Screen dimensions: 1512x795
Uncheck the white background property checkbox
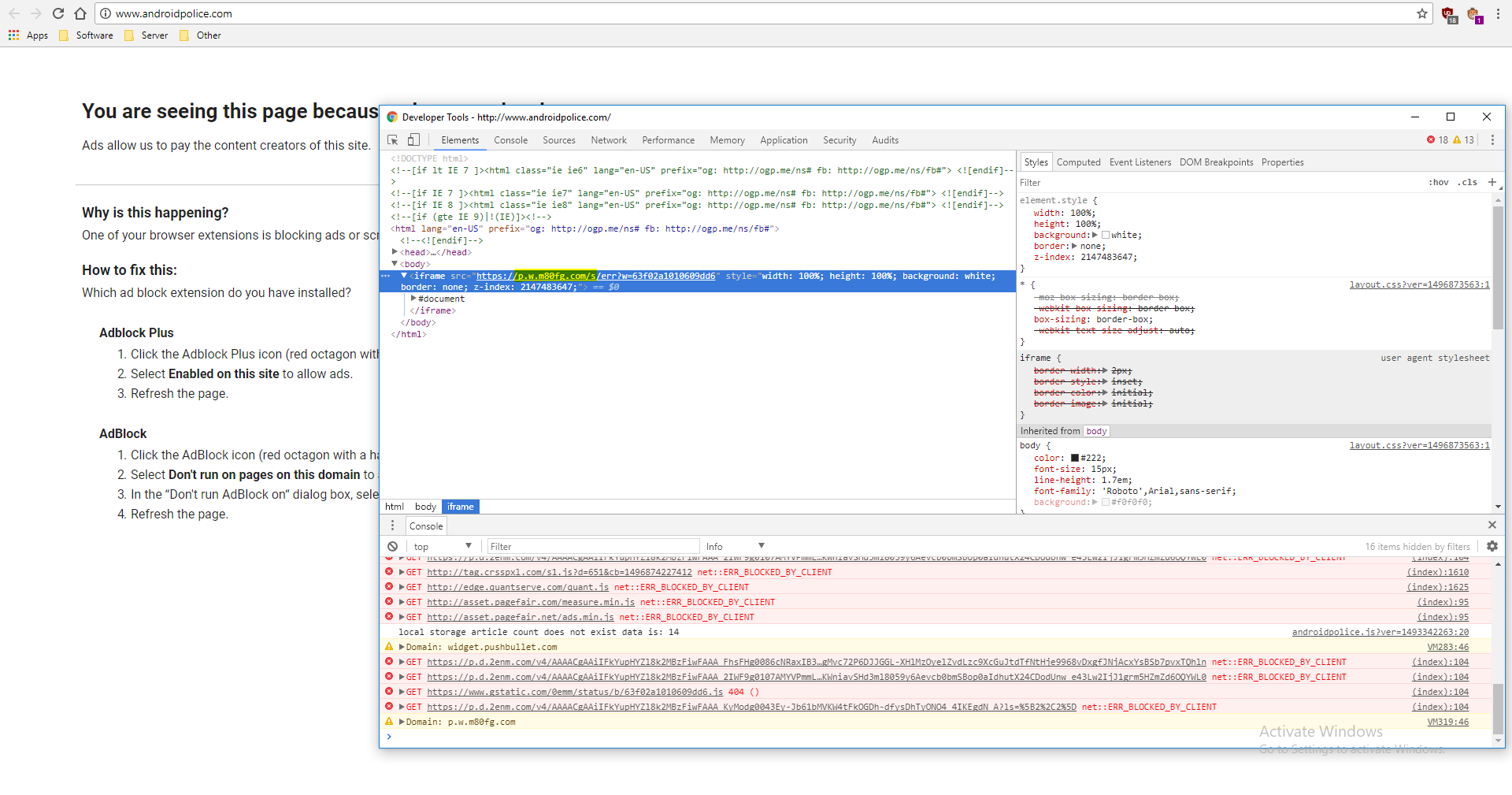tap(1106, 235)
